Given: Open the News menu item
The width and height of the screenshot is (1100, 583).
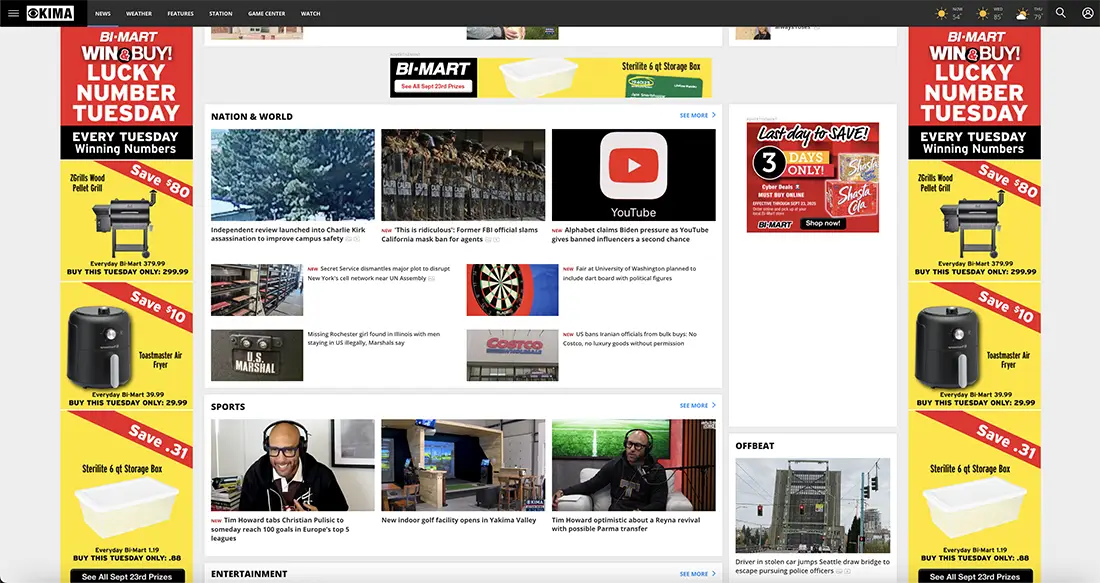Looking at the screenshot, I should click(x=103, y=13).
